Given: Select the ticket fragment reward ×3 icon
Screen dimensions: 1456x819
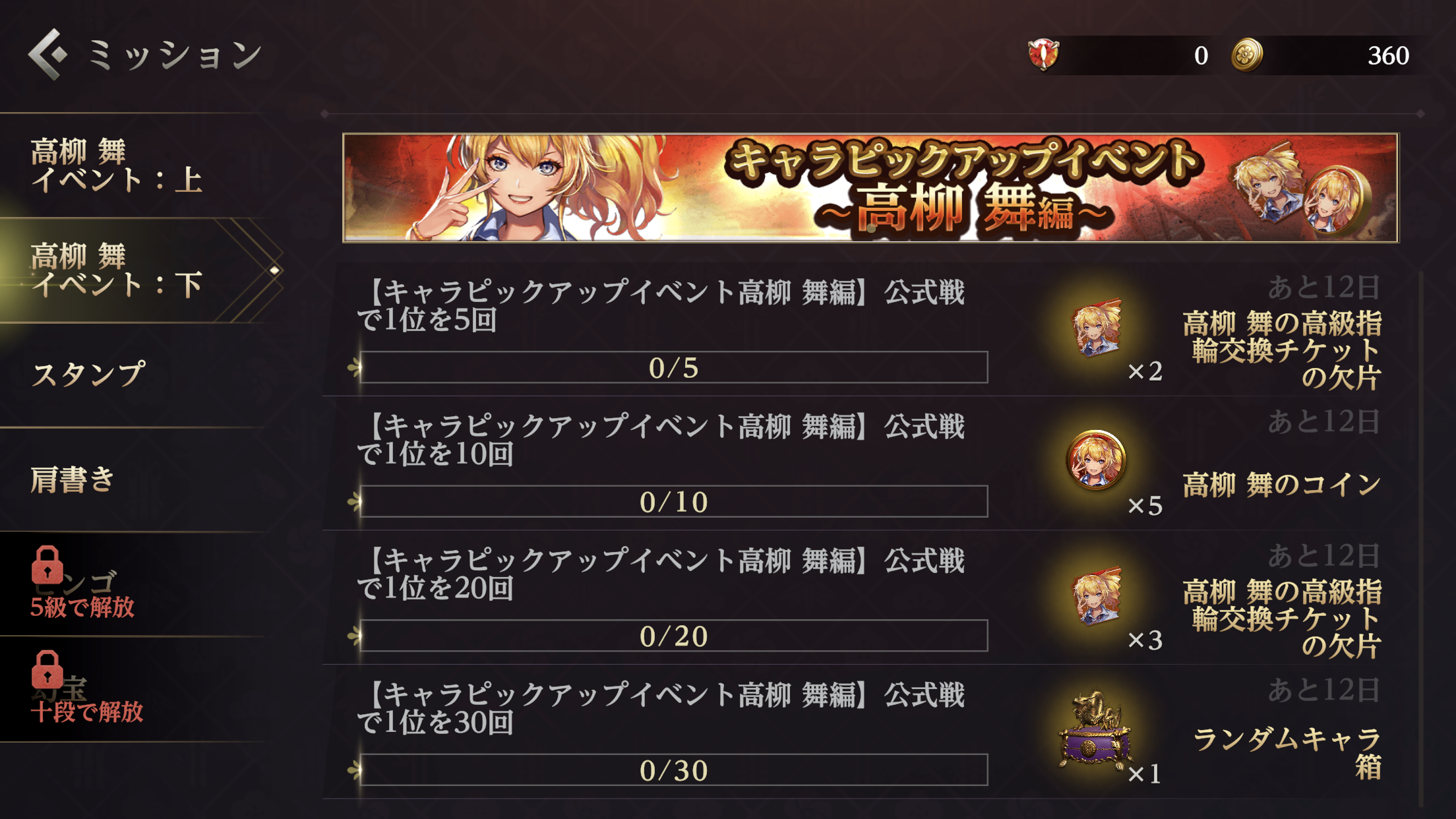Looking at the screenshot, I should tap(1097, 596).
